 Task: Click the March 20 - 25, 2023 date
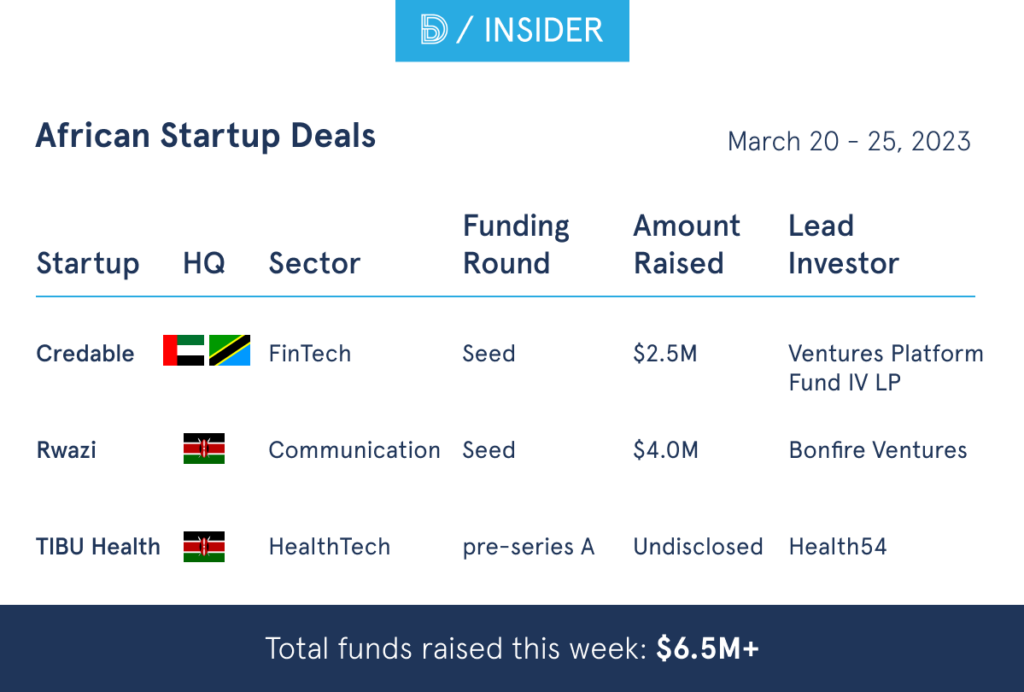[849, 141]
